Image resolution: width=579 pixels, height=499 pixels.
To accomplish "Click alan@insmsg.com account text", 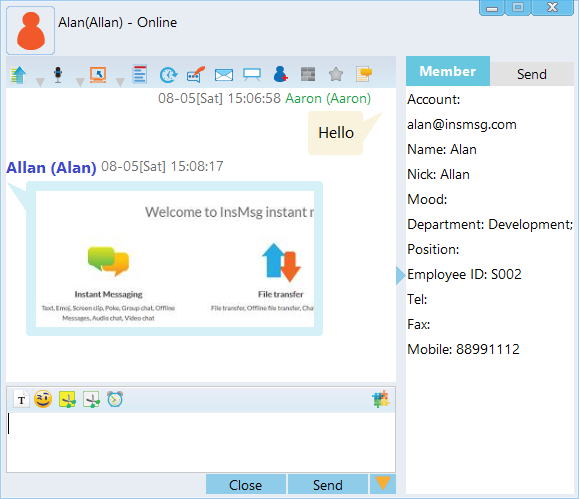I will pos(462,125).
